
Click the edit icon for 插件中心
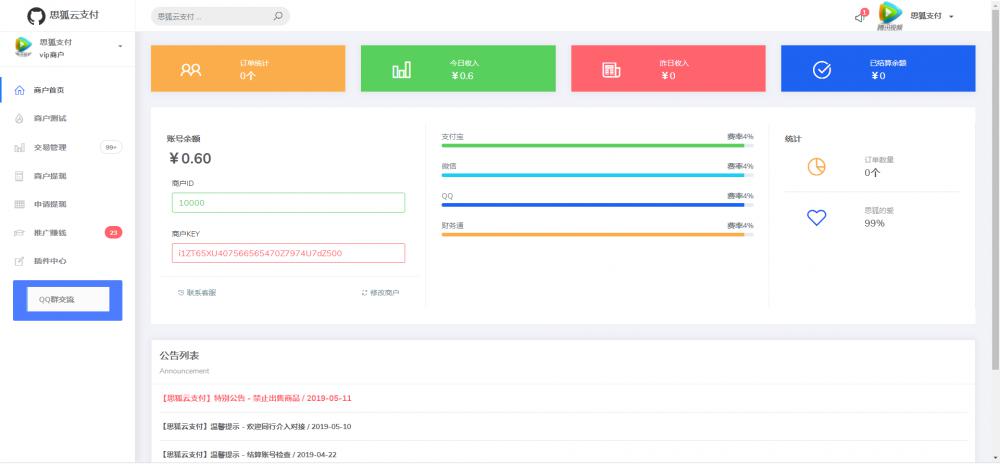pyautogui.click(x=19, y=261)
